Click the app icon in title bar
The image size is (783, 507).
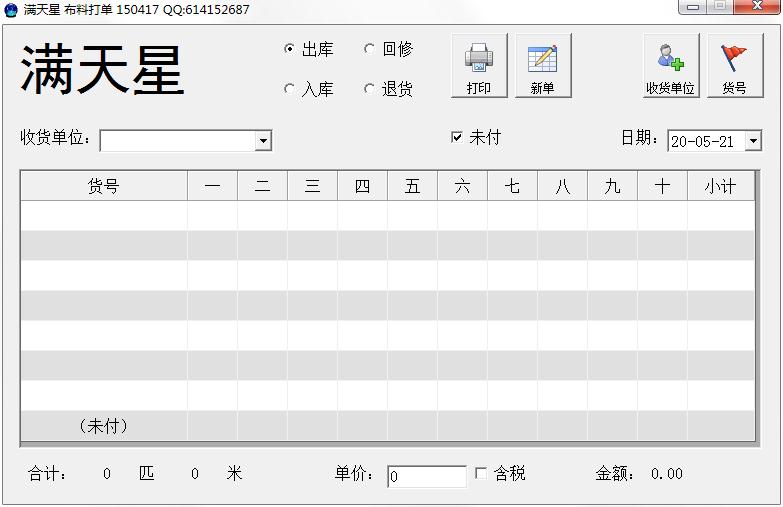(11, 10)
